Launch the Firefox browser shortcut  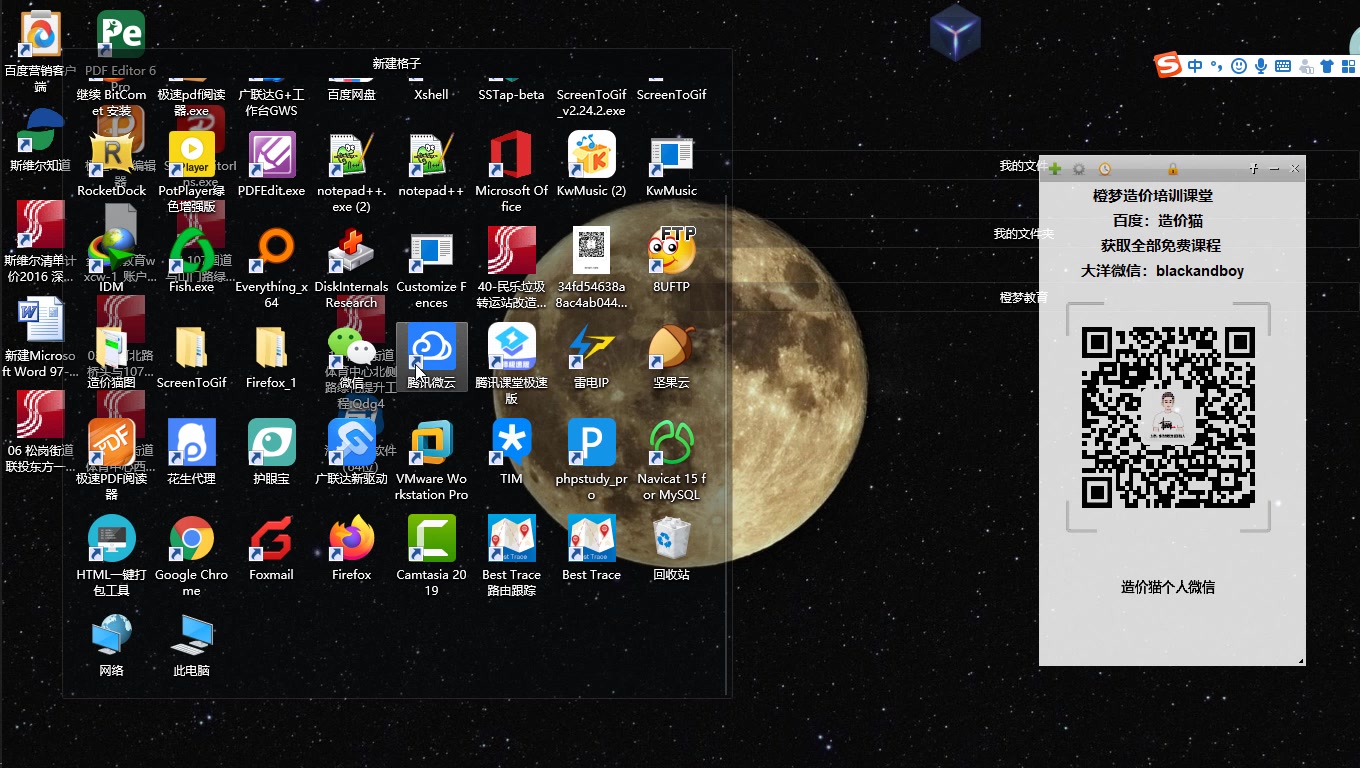tap(352, 548)
